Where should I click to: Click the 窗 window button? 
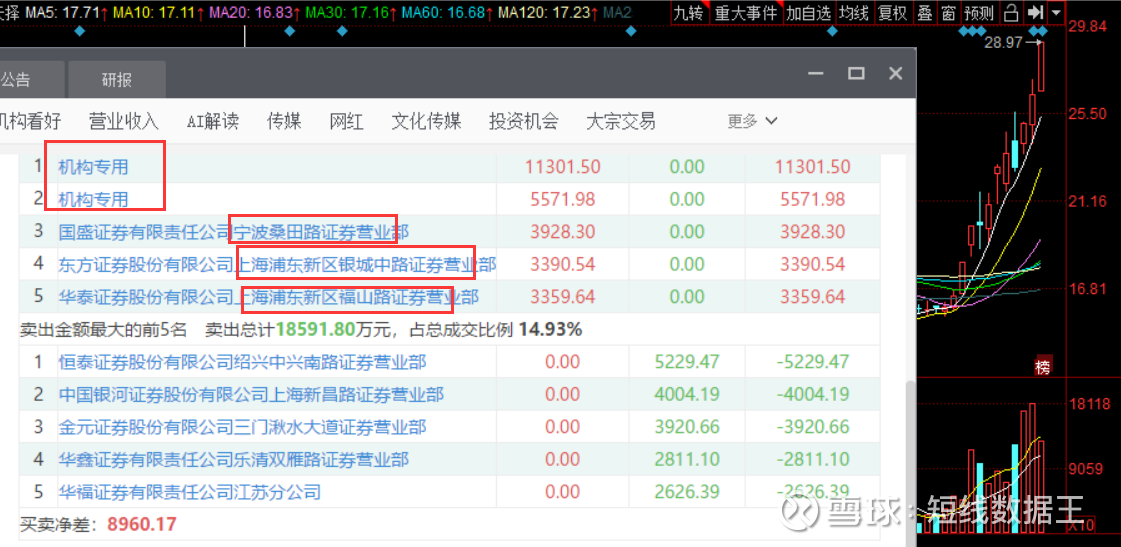(949, 12)
